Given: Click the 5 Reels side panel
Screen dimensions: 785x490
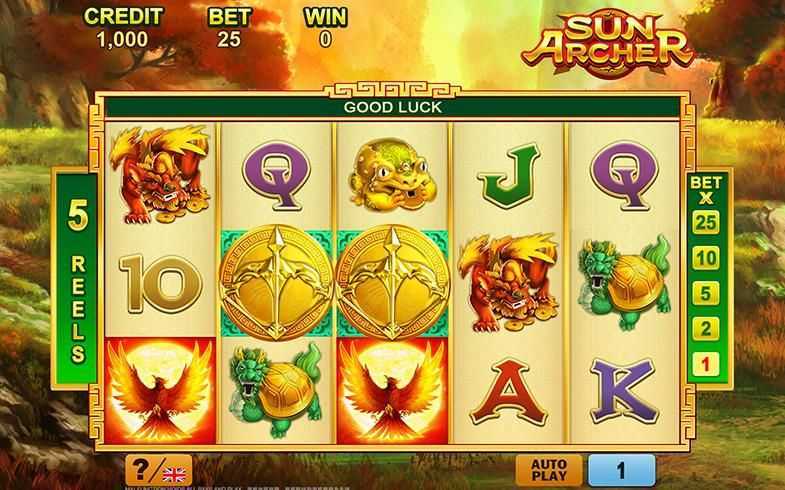Looking at the screenshot, I should coord(78,279).
